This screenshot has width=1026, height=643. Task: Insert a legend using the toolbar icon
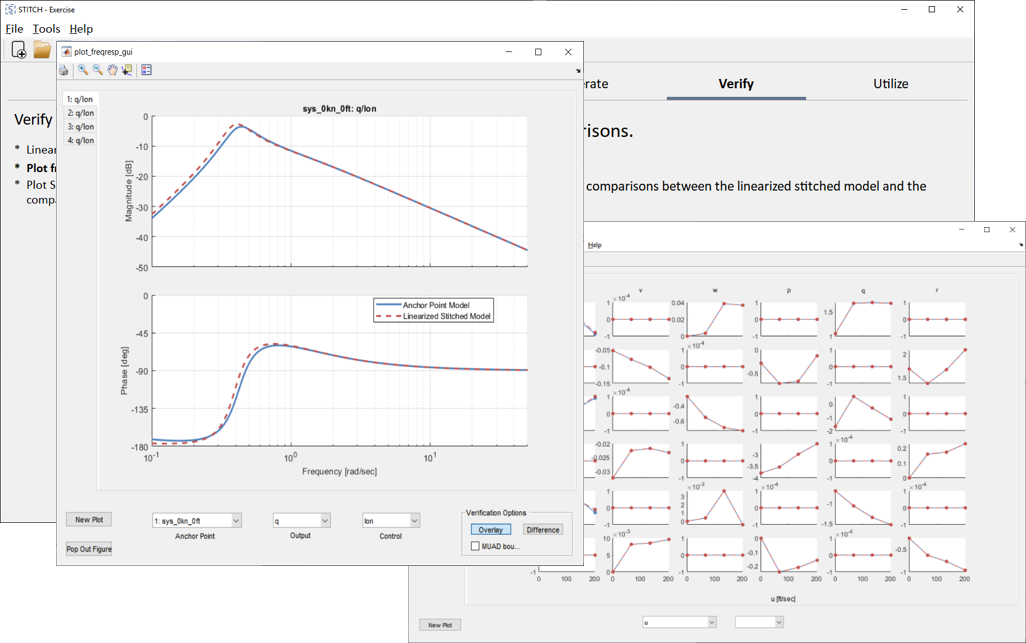click(146, 69)
